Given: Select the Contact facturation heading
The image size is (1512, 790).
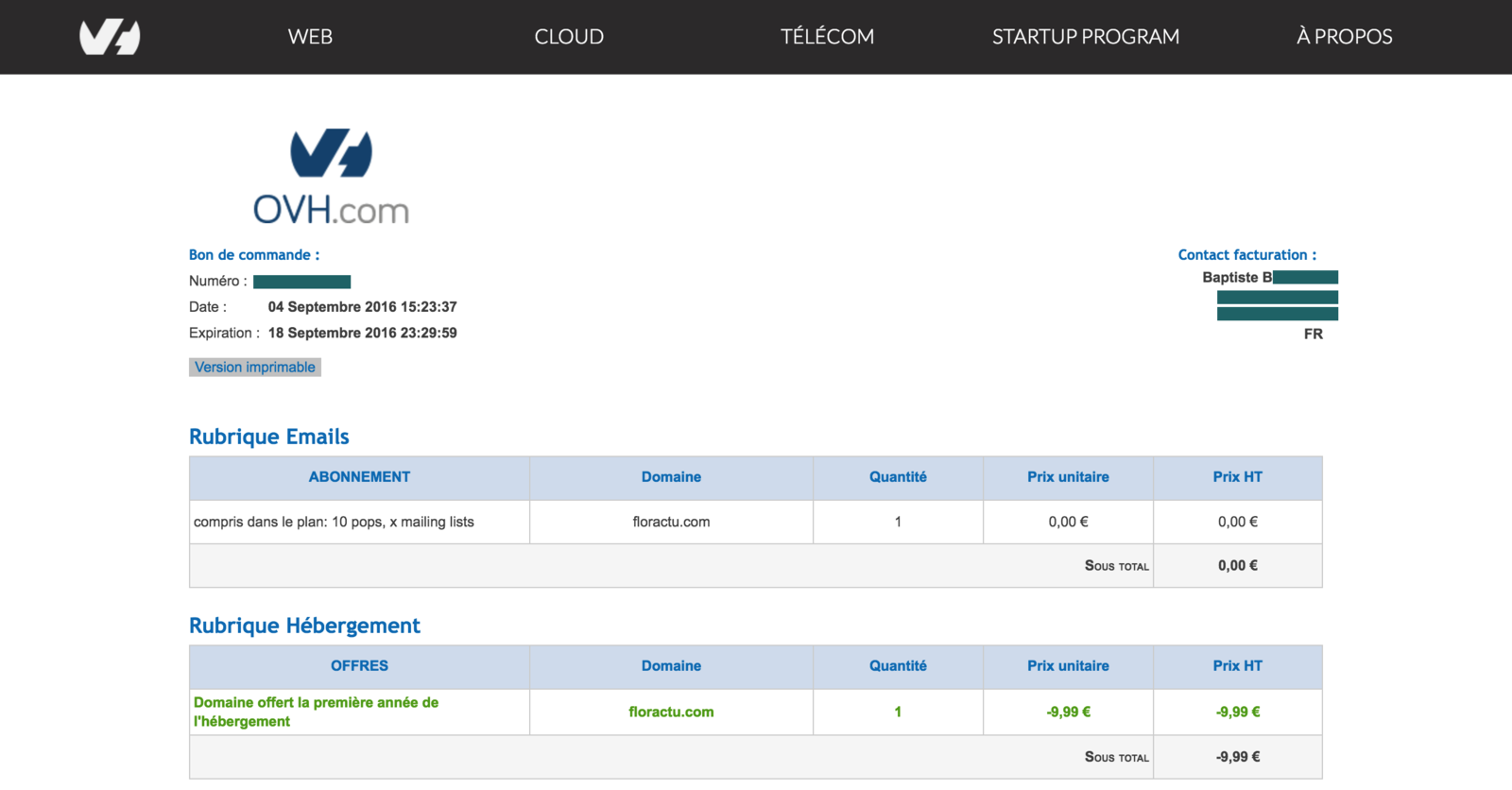Looking at the screenshot, I should 1246,254.
